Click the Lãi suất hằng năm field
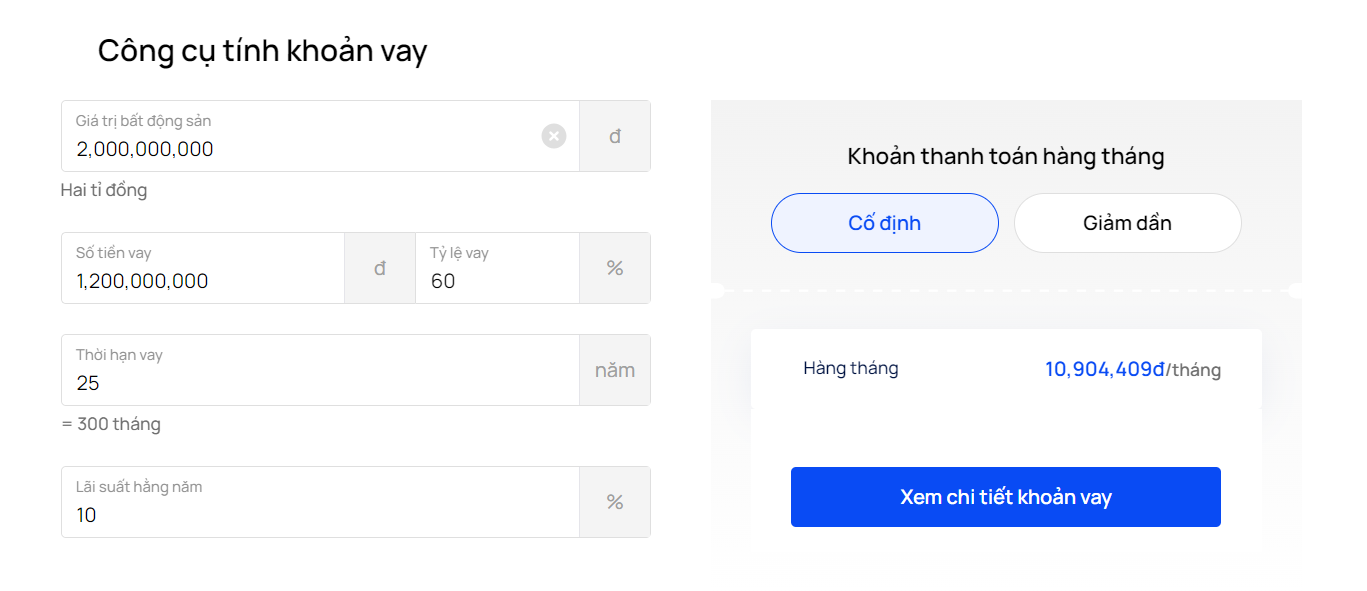 tap(320, 502)
